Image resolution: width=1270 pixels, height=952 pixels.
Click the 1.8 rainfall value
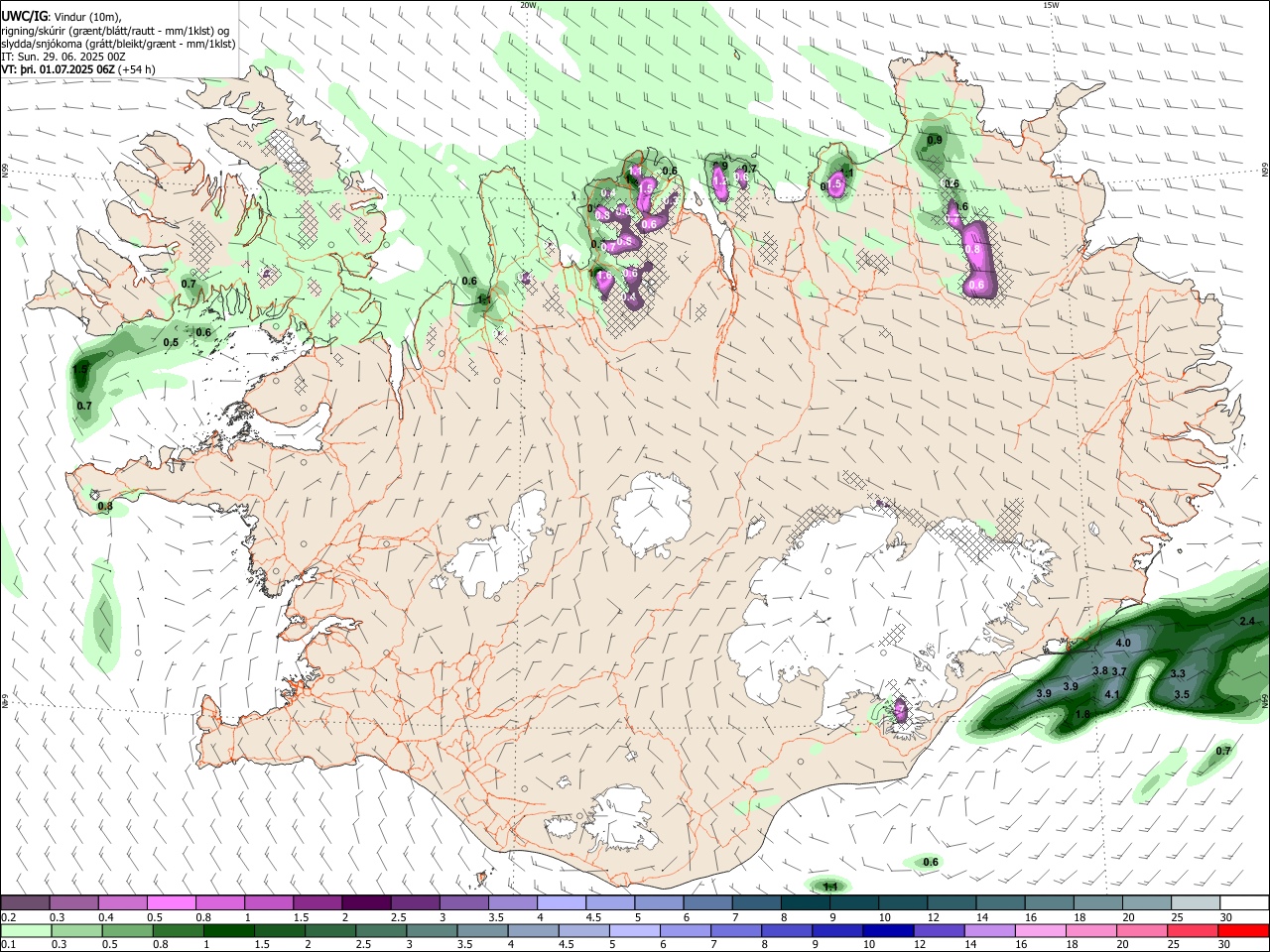(x=1083, y=713)
